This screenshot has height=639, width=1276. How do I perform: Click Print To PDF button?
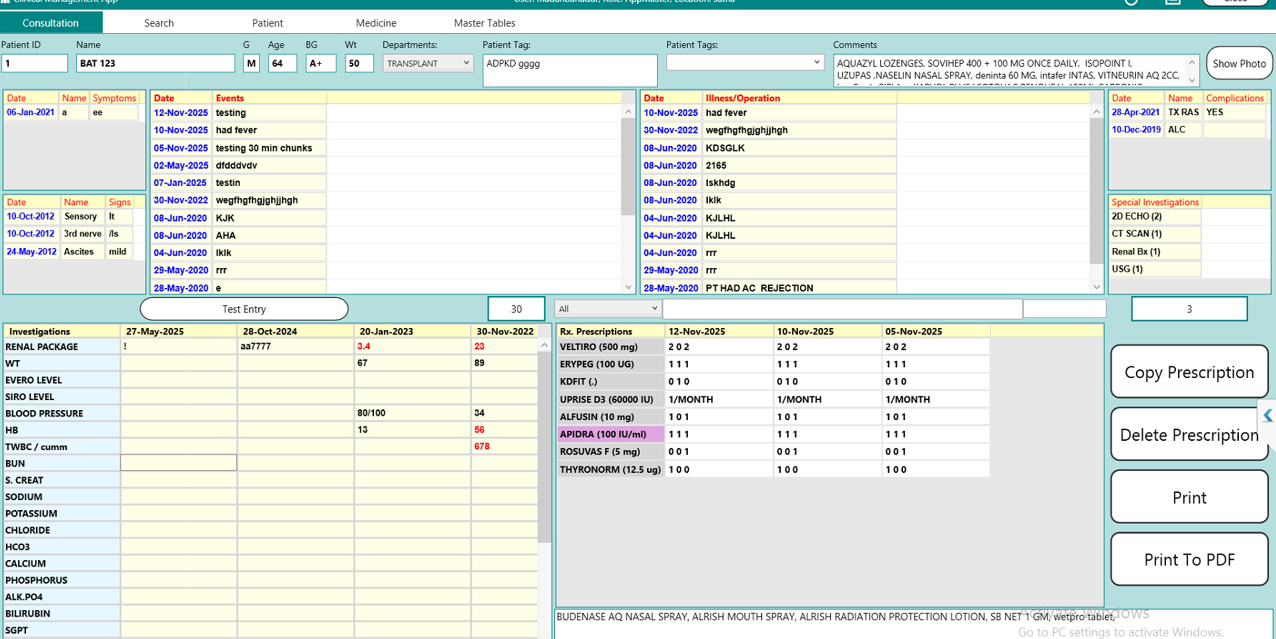pos(1189,560)
